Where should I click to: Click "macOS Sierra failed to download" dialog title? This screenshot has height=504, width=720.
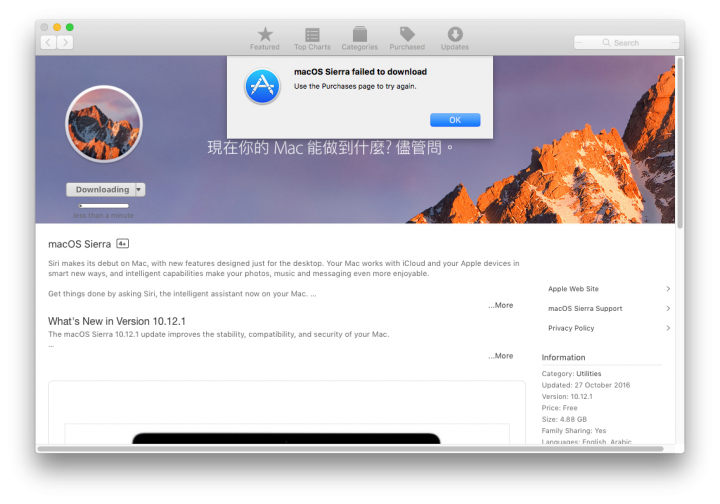point(360,72)
